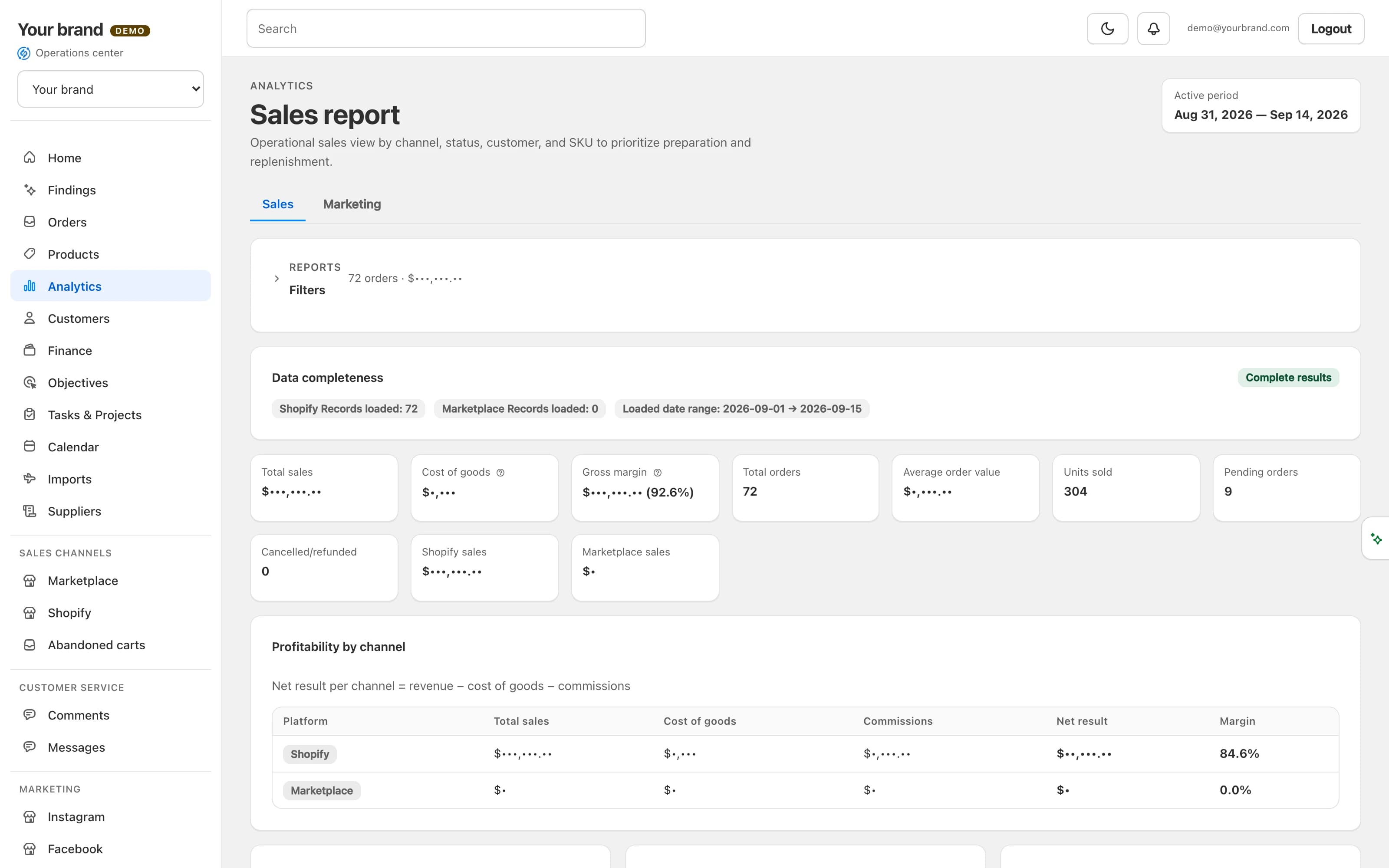Open Instagram under Marketing
Viewport: 1389px width, 868px height.
click(x=111, y=816)
